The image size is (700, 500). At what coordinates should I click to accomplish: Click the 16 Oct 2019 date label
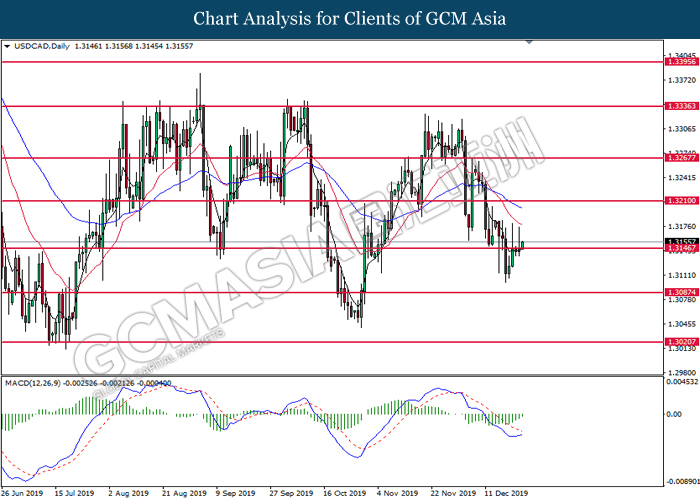[345, 493]
